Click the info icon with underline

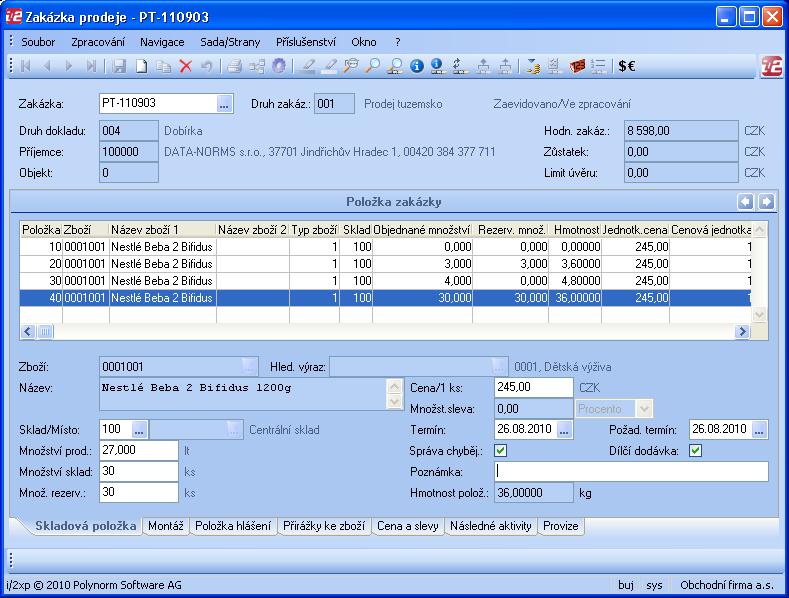click(437, 66)
